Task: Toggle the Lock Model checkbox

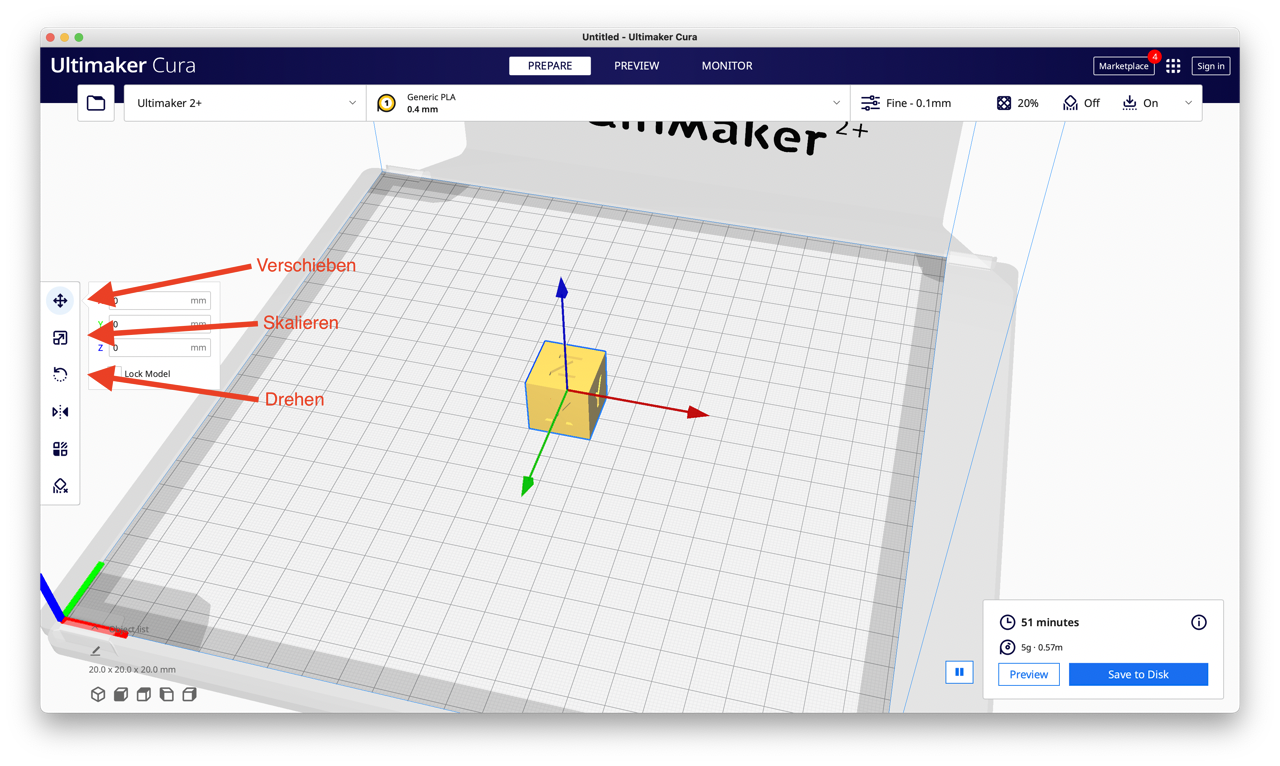Action: [x=116, y=374]
